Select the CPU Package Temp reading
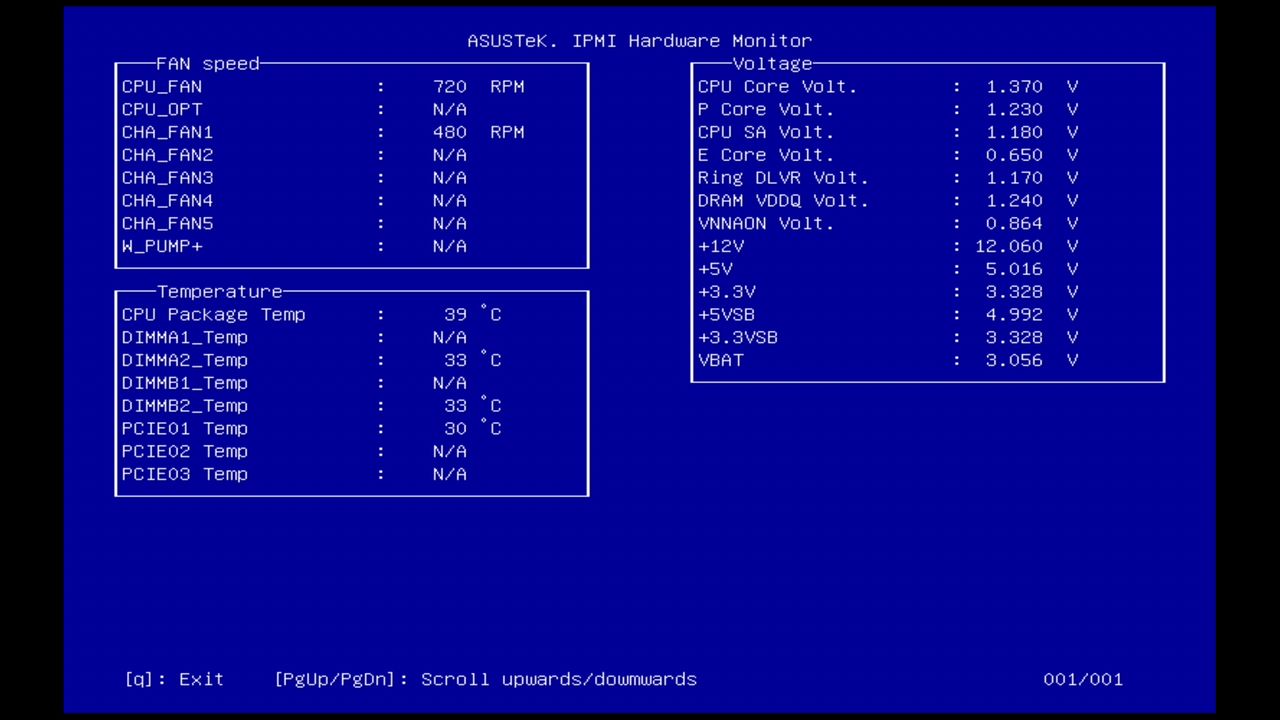The image size is (1280, 720). 455,314
